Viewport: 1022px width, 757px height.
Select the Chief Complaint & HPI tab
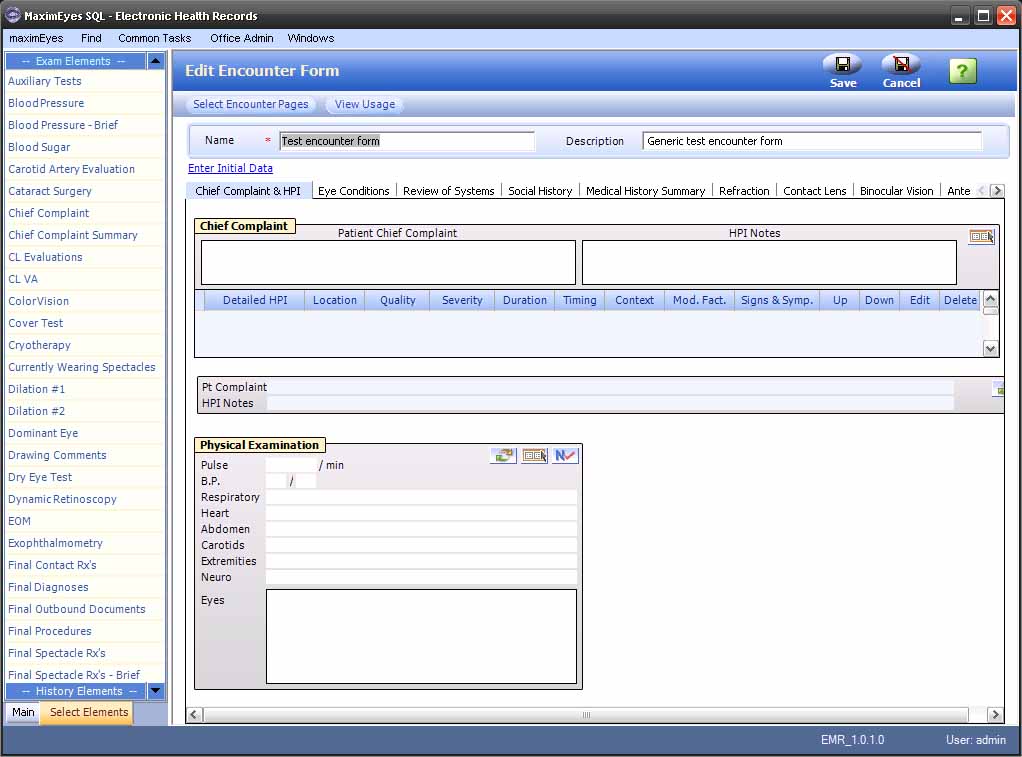point(248,191)
